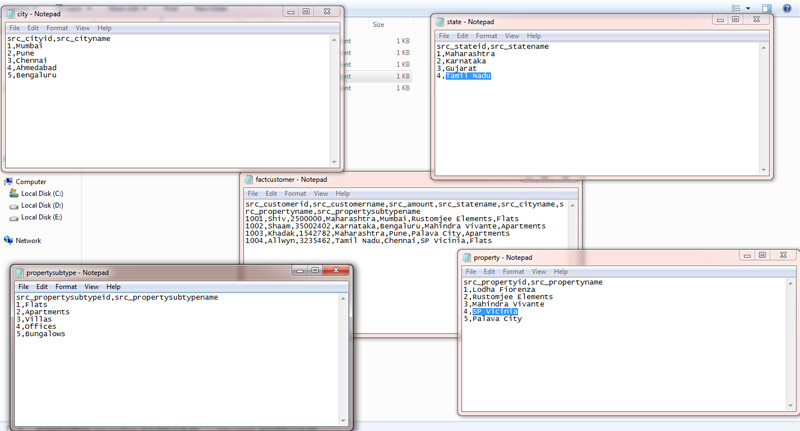Image resolution: width=800 pixels, height=431 pixels.
Task: Click the '3,Villas' line in propertysubtype Notepad
Action: (x=34, y=319)
